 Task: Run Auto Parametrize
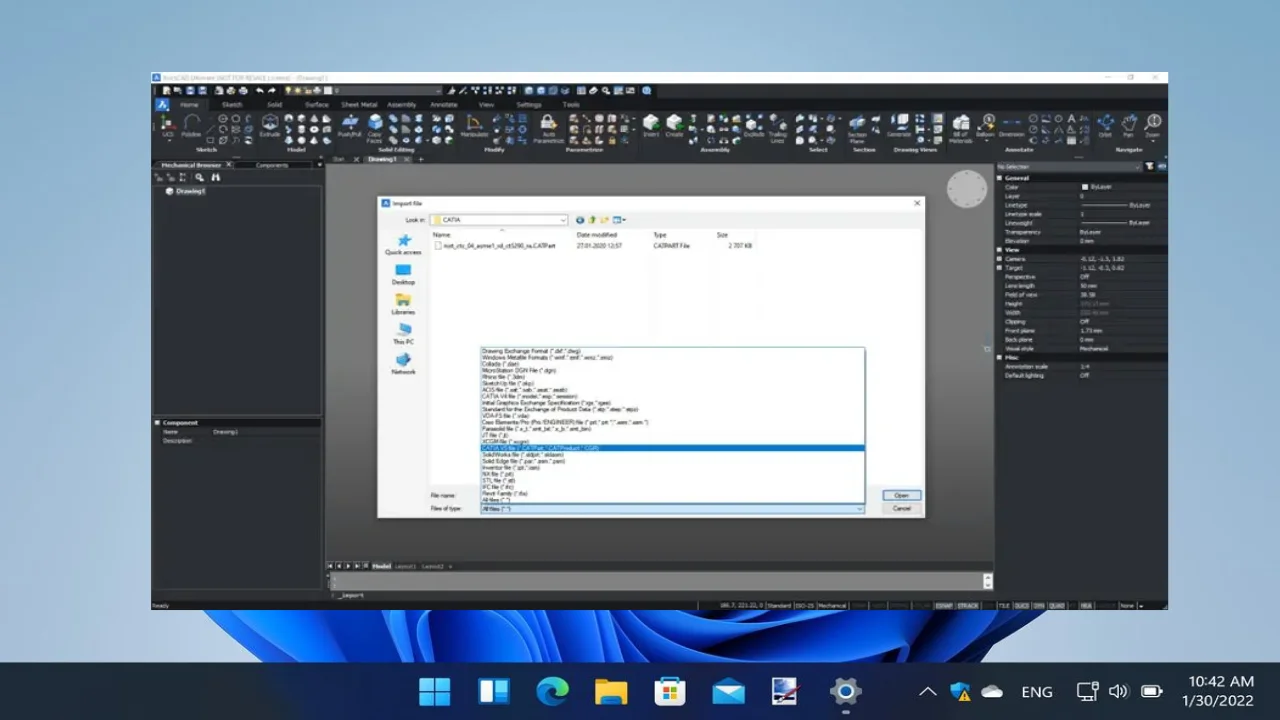[548, 128]
